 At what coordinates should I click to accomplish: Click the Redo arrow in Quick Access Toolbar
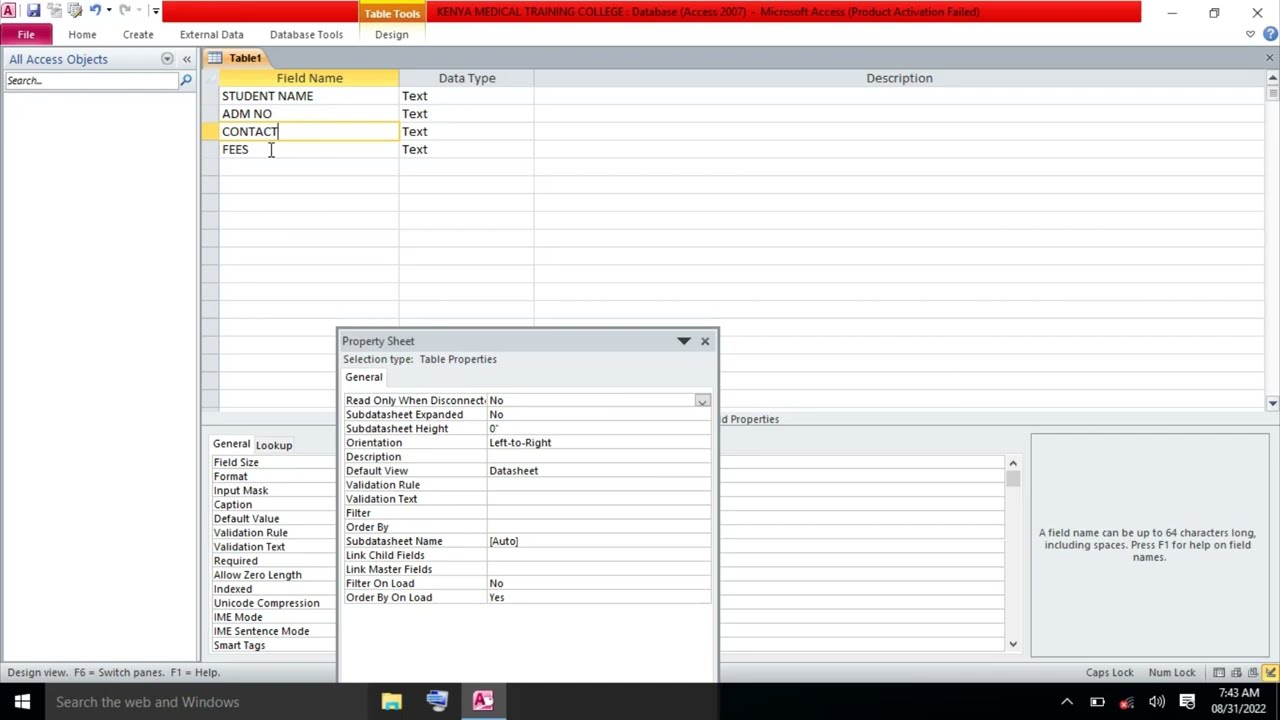[x=125, y=10]
